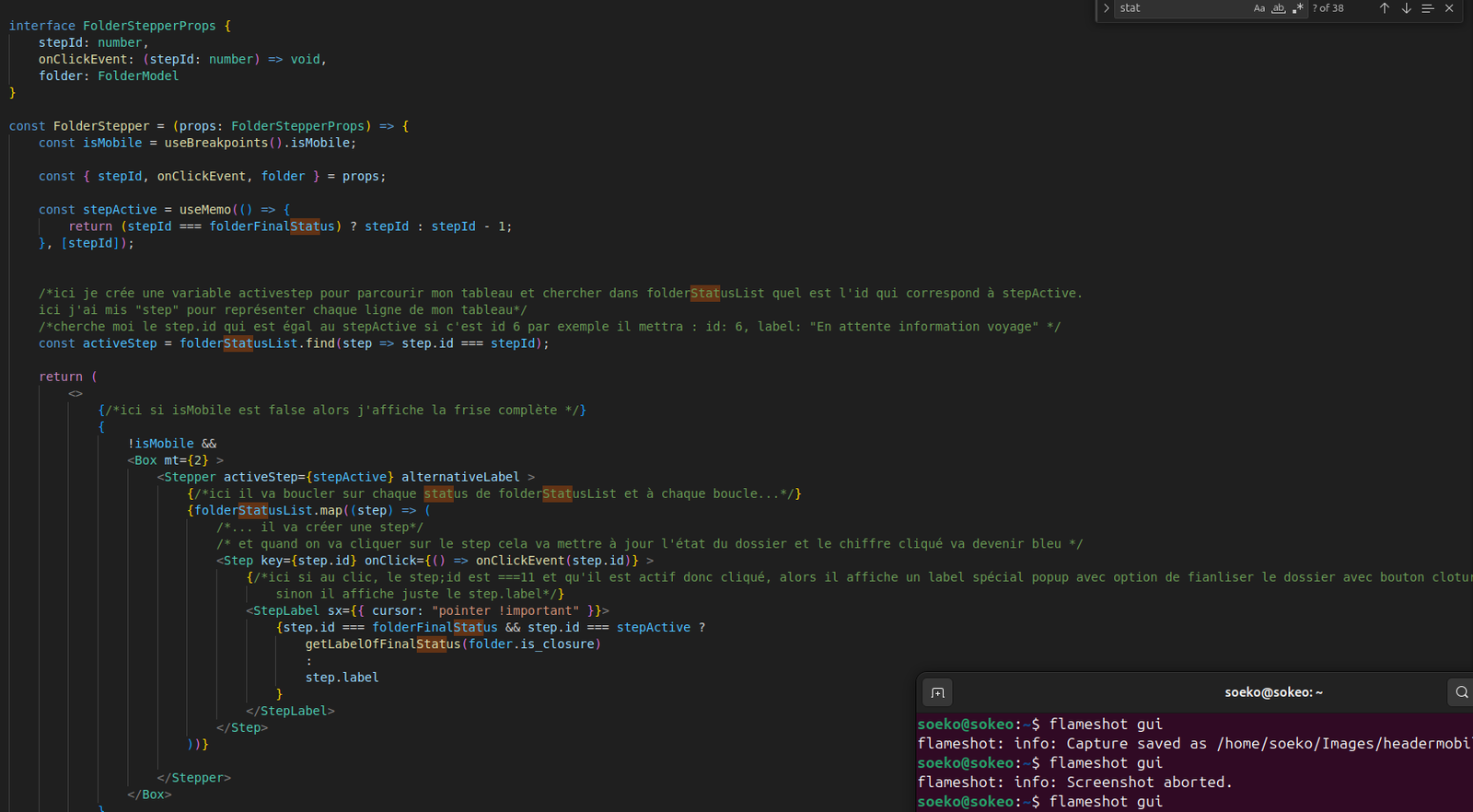
Task: Toggle the regular expression search option
Action: click(1298, 8)
